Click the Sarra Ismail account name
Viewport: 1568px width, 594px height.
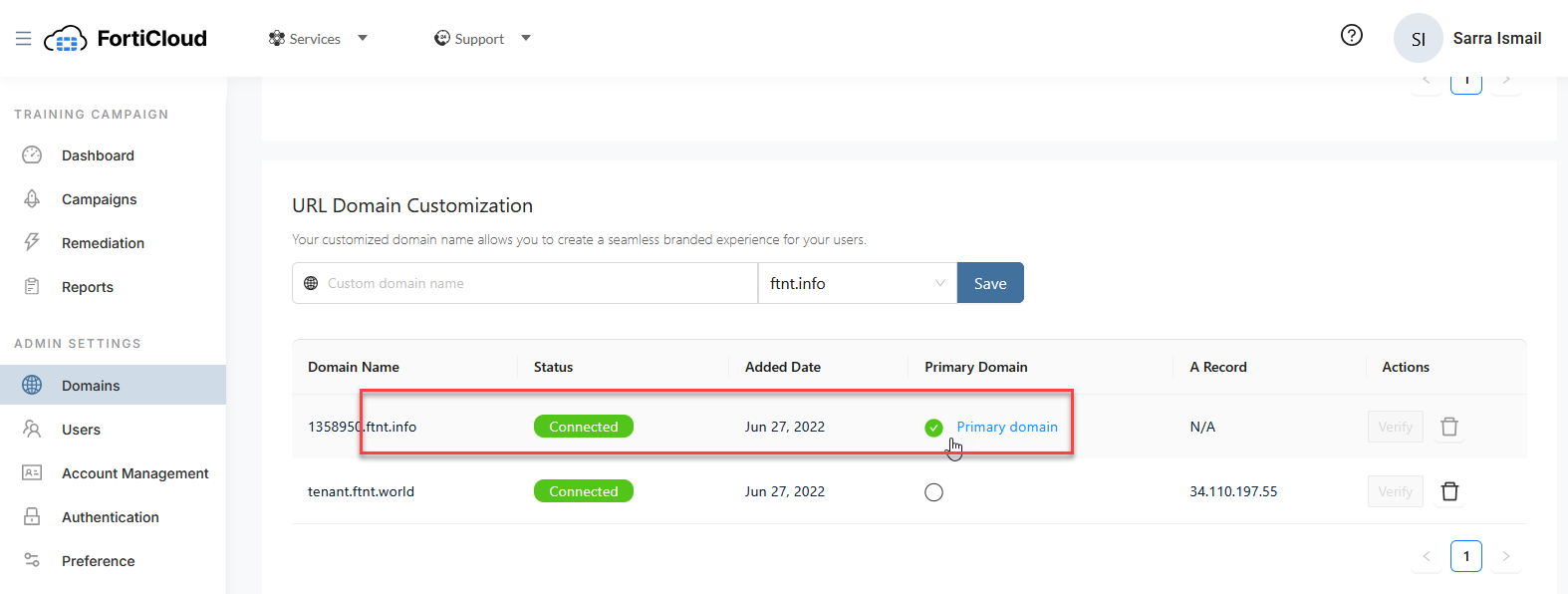coord(1497,38)
